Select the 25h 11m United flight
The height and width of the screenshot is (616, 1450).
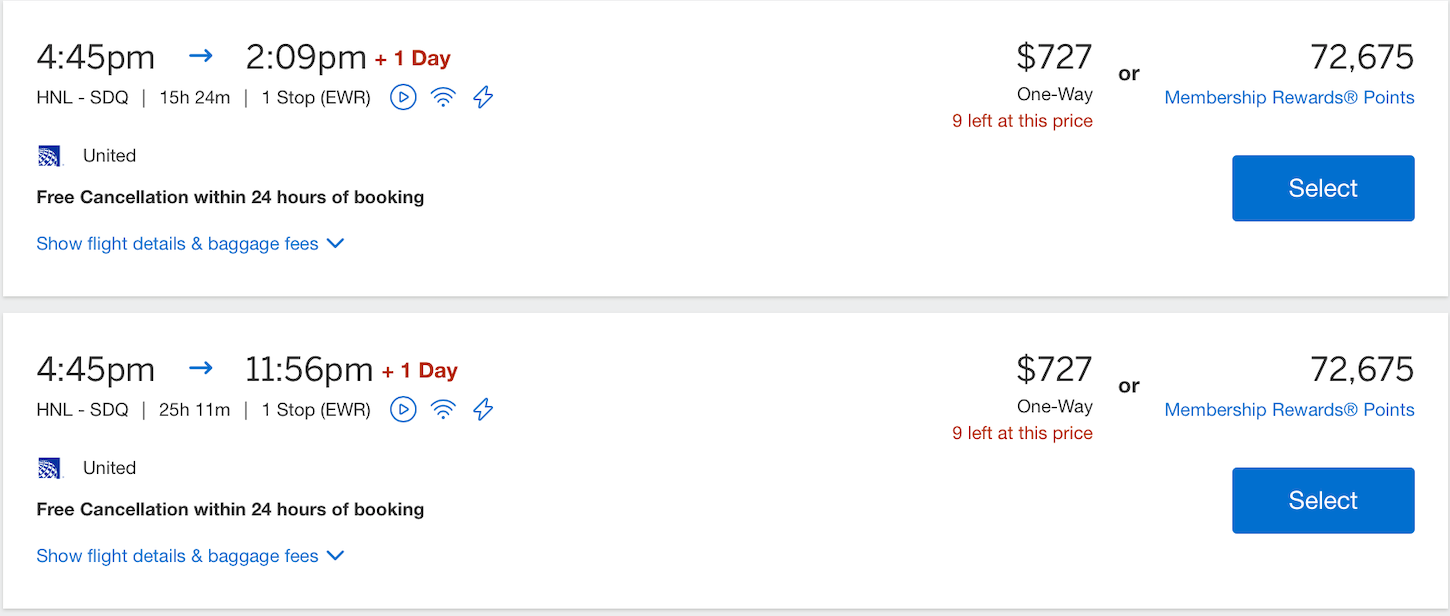tap(1322, 500)
